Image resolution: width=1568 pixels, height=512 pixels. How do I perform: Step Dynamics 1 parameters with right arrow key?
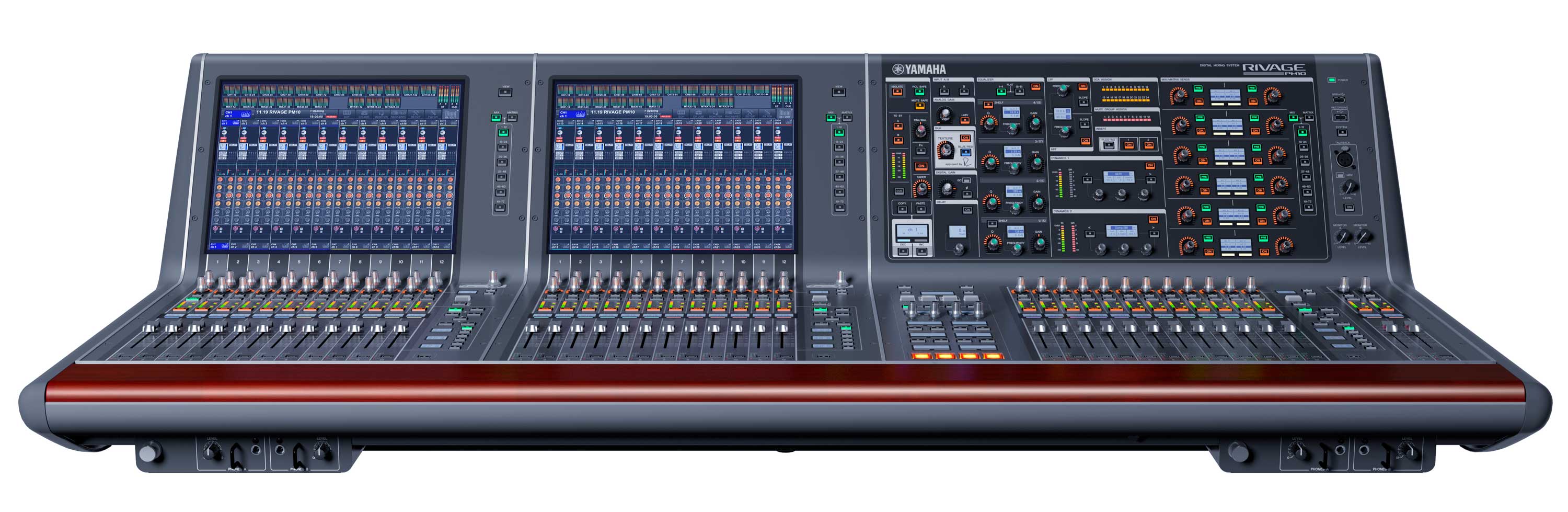(x=1151, y=180)
